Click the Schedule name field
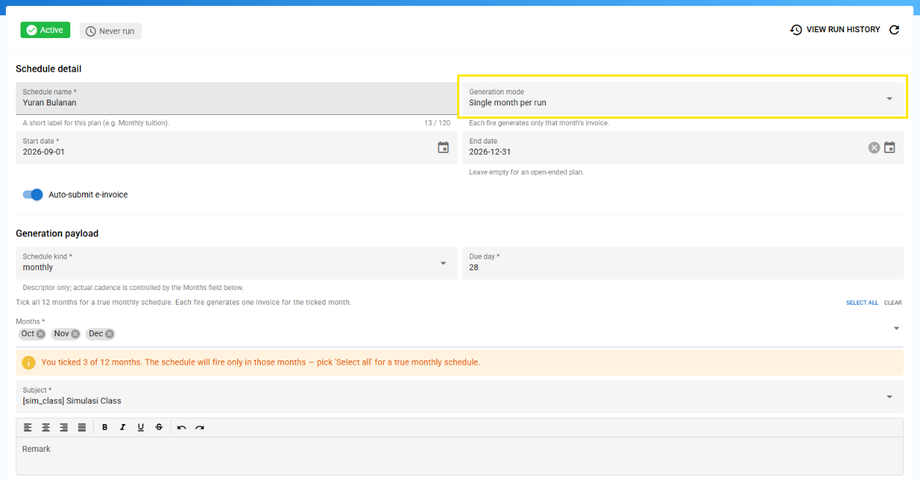 pyautogui.click(x=236, y=98)
